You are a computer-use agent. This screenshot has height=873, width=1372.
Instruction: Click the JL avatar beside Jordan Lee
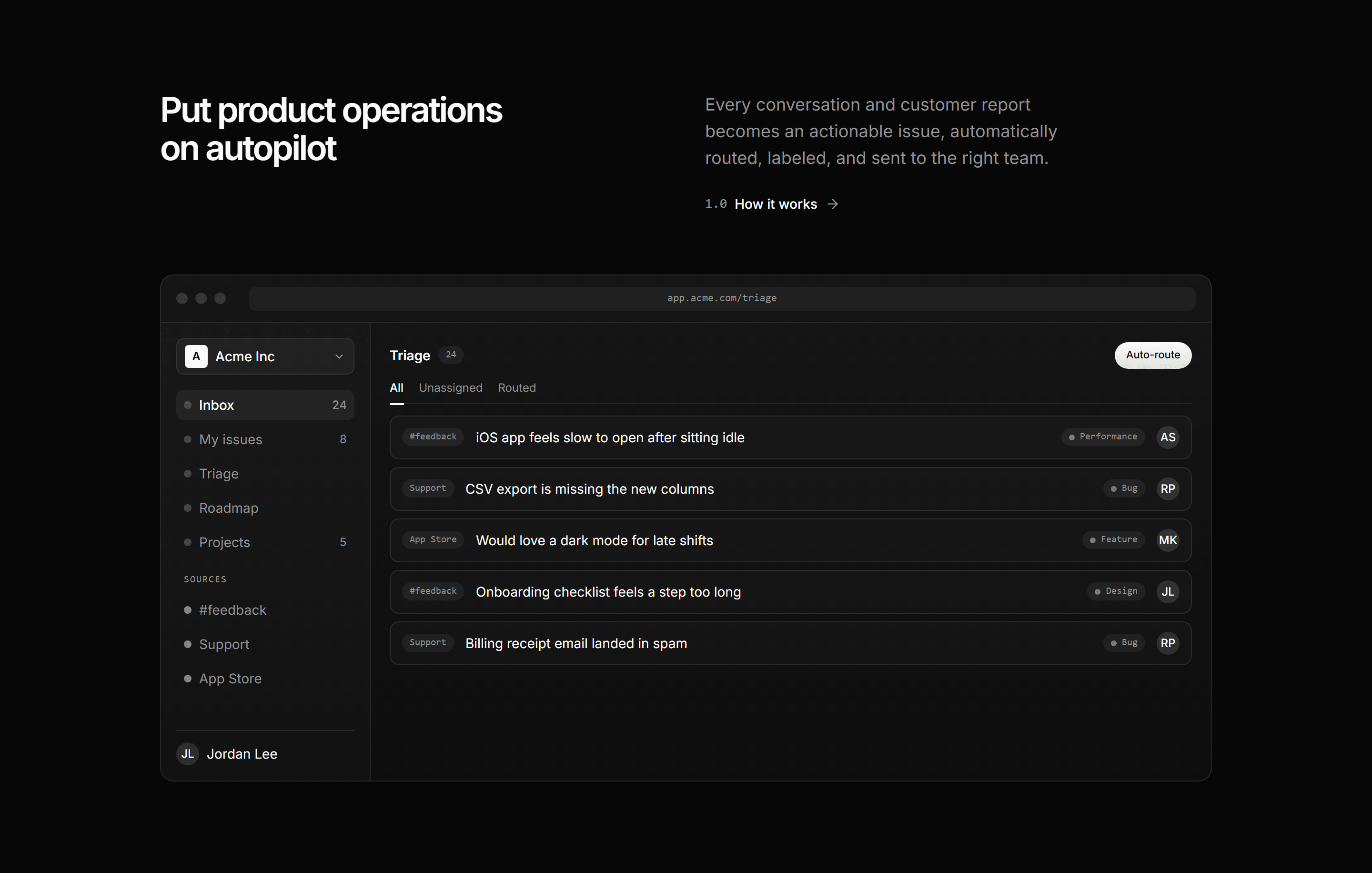[187, 754]
